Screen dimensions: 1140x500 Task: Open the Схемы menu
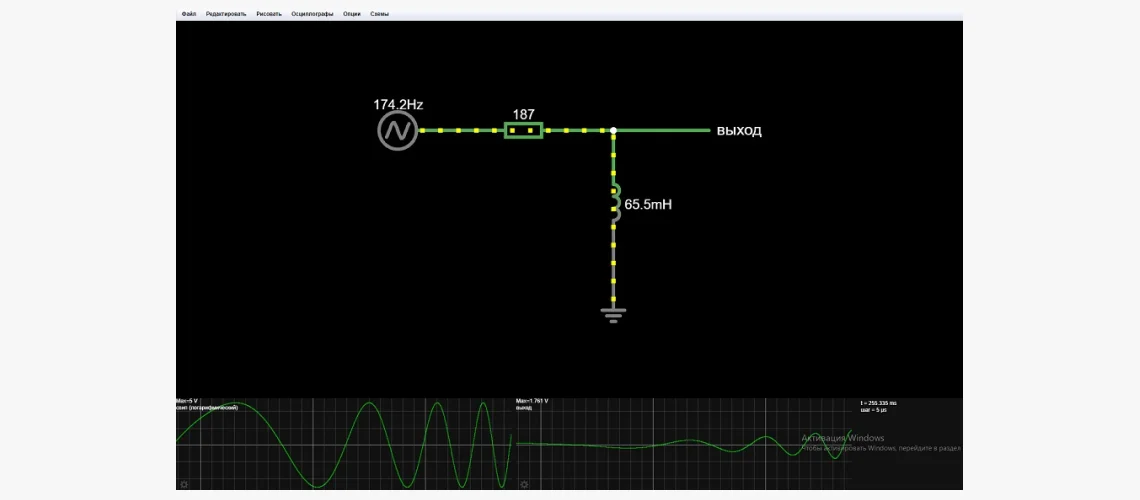click(380, 14)
